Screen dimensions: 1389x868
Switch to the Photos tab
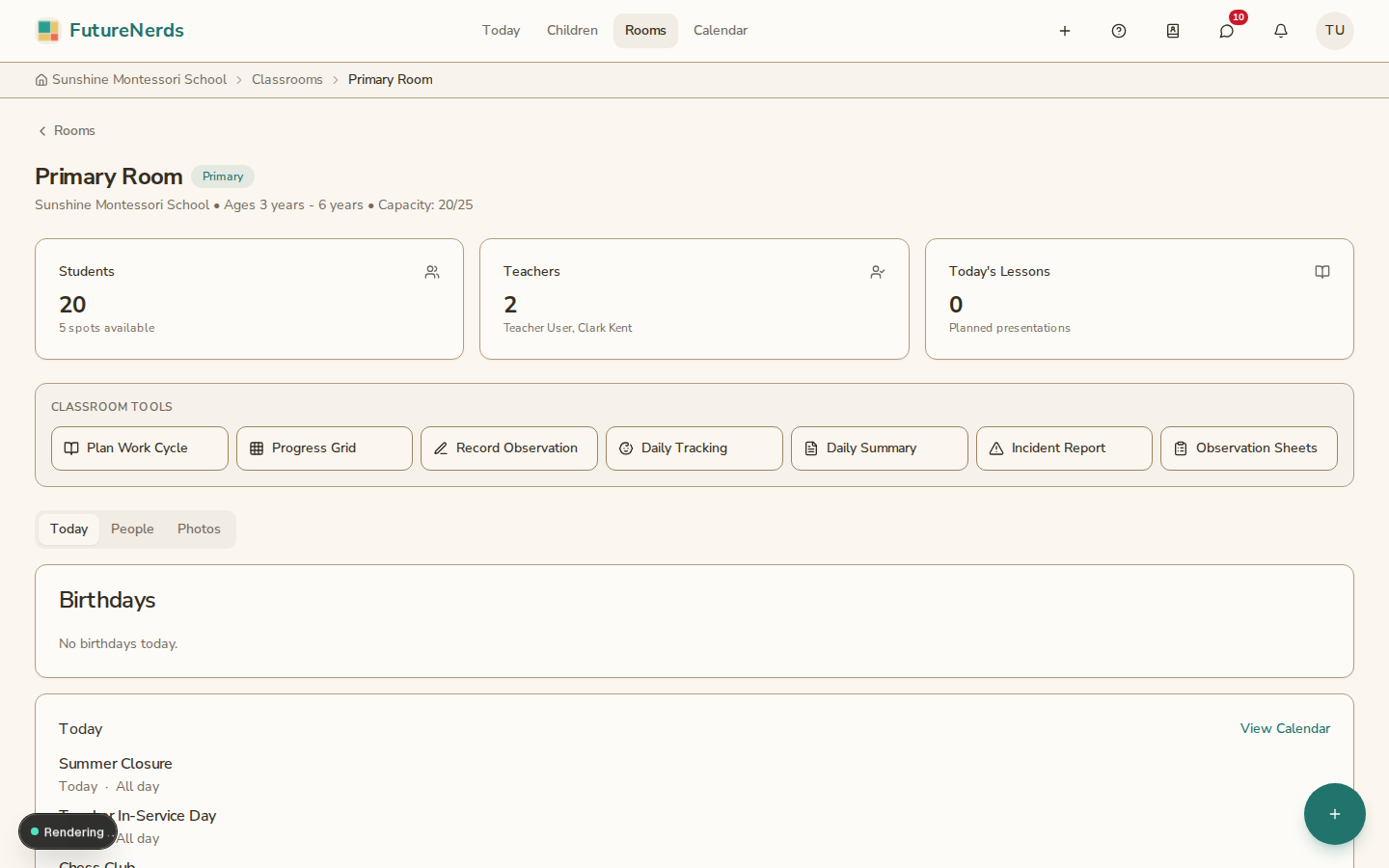click(199, 529)
